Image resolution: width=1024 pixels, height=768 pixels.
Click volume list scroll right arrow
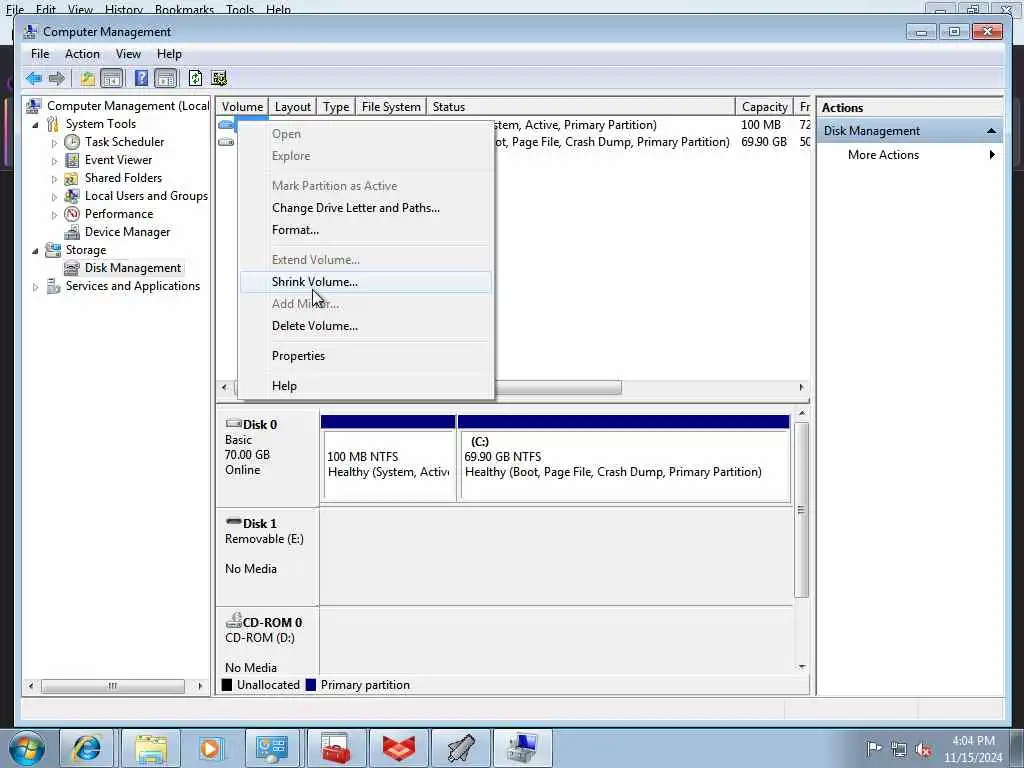801,388
